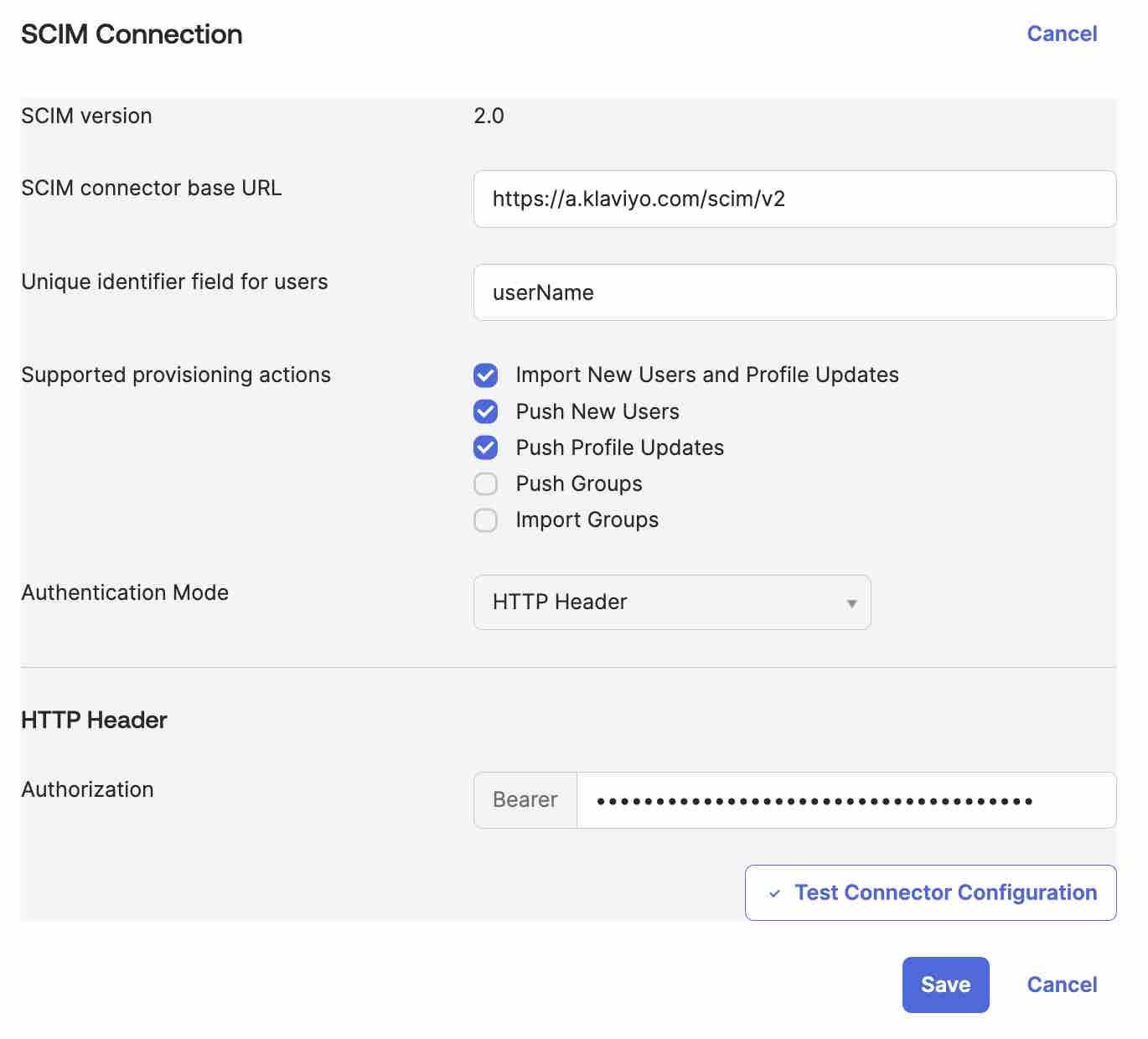The height and width of the screenshot is (1039, 1148).
Task: Click the dropdown arrow on the HTTP Header selector
Action: pyautogui.click(x=851, y=602)
